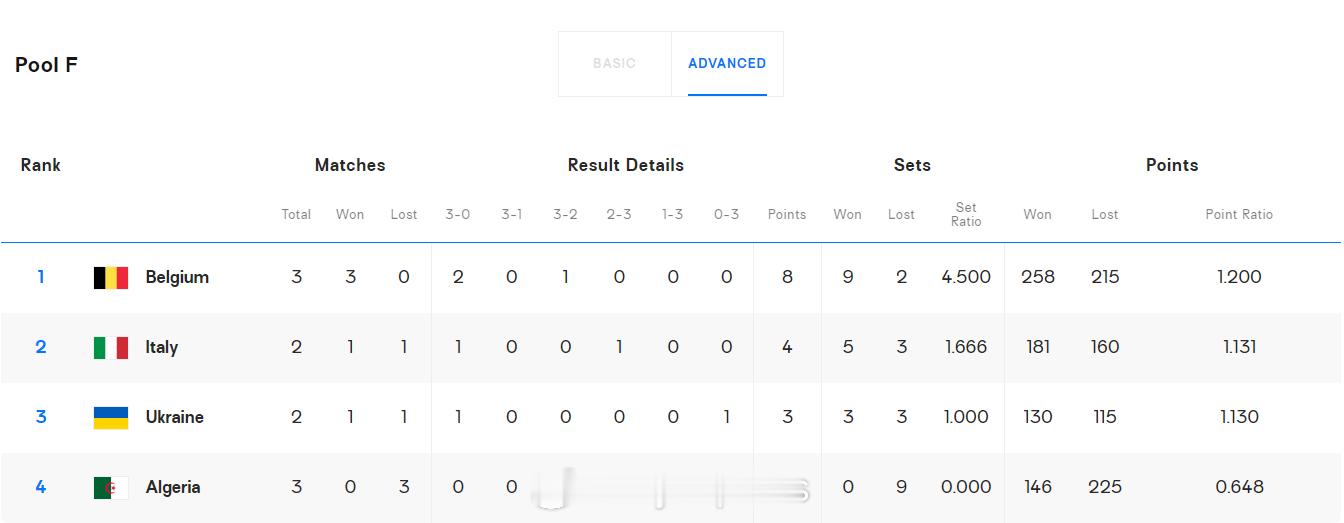Switch to the BASIC tab
The width and height of the screenshot is (1344, 523).
point(614,63)
